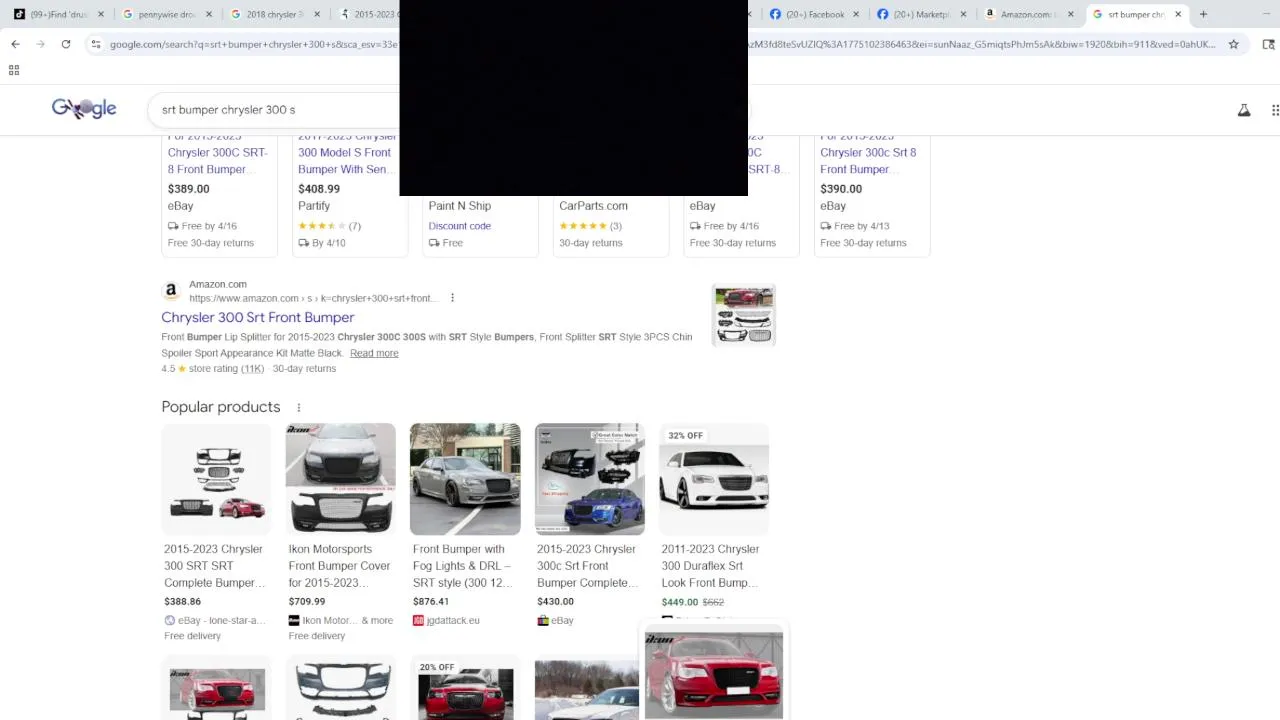Open 'Front Bumper with Fog Lights' product image
The height and width of the screenshot is (720, 1280).
pos(465,479)
